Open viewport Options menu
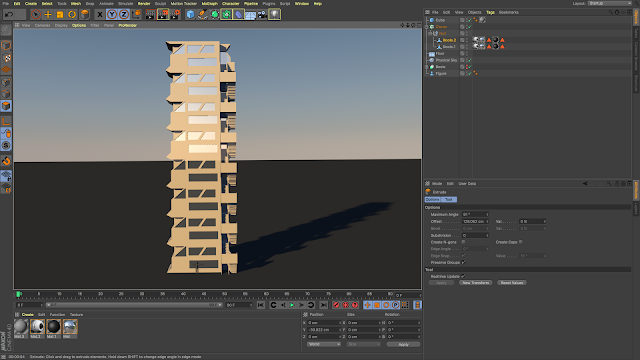Image resolution: width=640 pixels, height=360 pixels. pos(79,25)
